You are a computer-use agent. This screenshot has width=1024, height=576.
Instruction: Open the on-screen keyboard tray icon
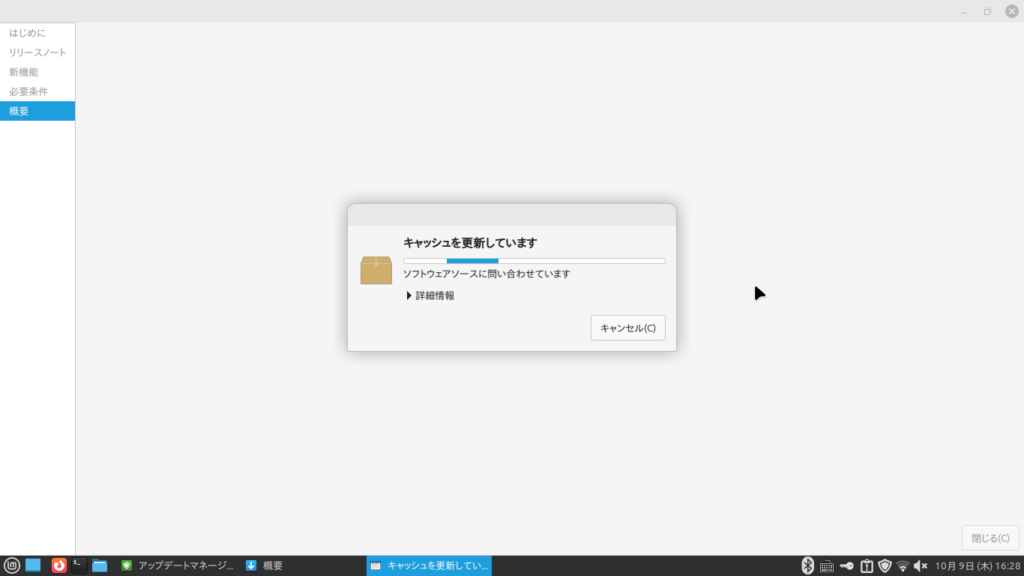pos(827,566)
